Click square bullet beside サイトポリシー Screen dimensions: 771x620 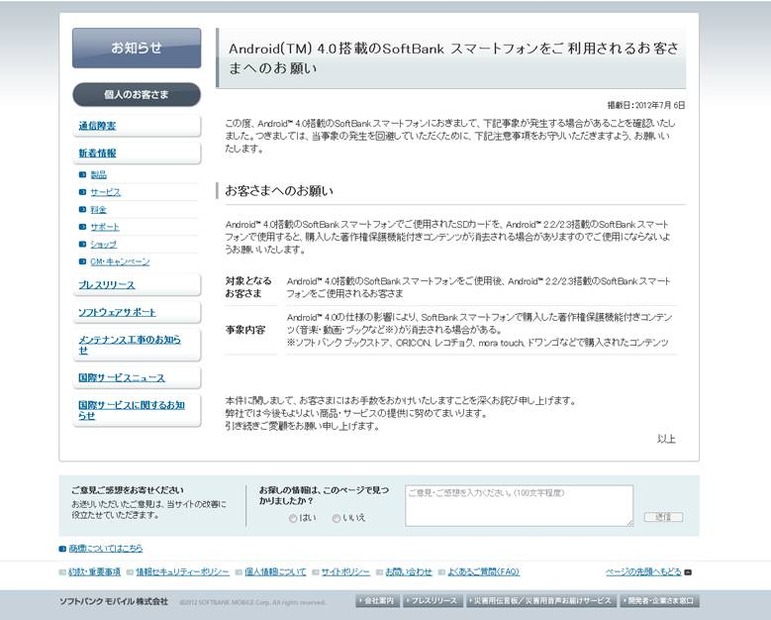pyautogui.click(x=316, y=572)
